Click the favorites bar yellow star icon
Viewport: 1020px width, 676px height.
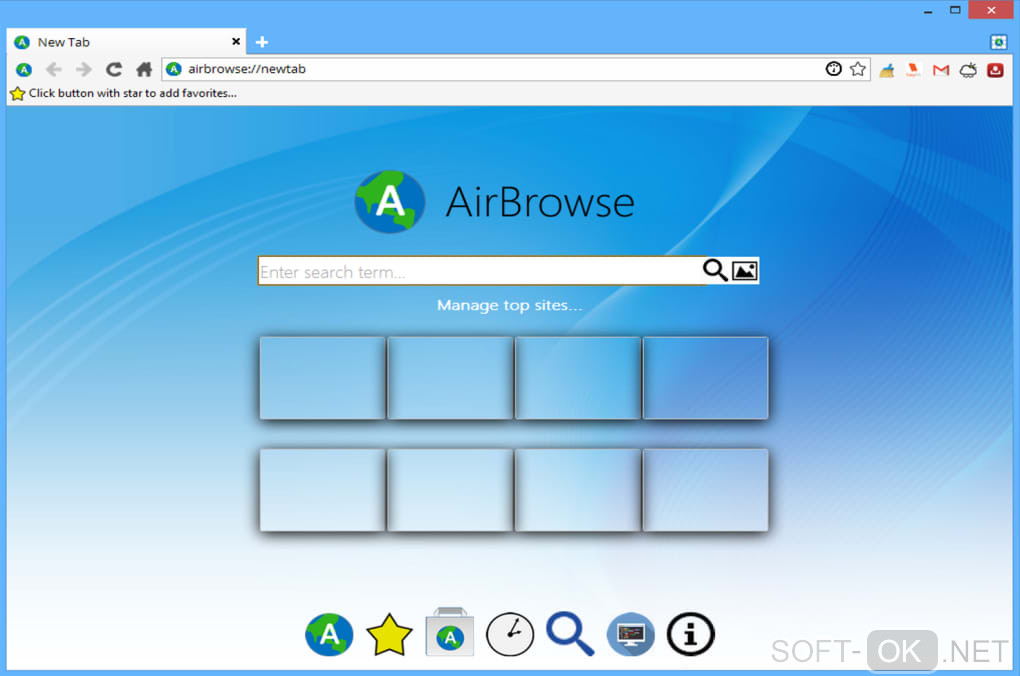(18, 94)
